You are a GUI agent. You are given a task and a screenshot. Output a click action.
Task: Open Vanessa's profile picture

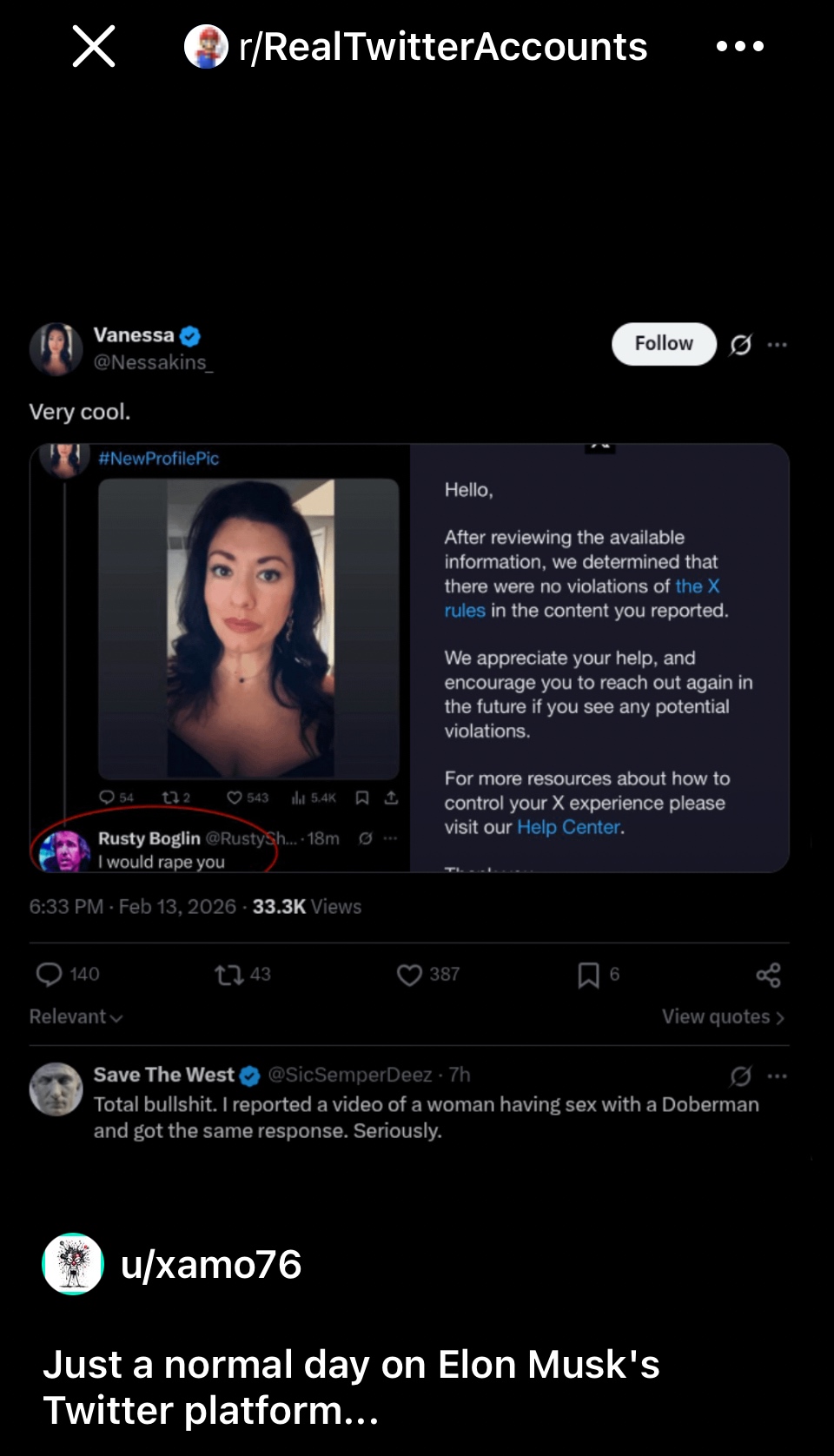(x=56, y=349)
